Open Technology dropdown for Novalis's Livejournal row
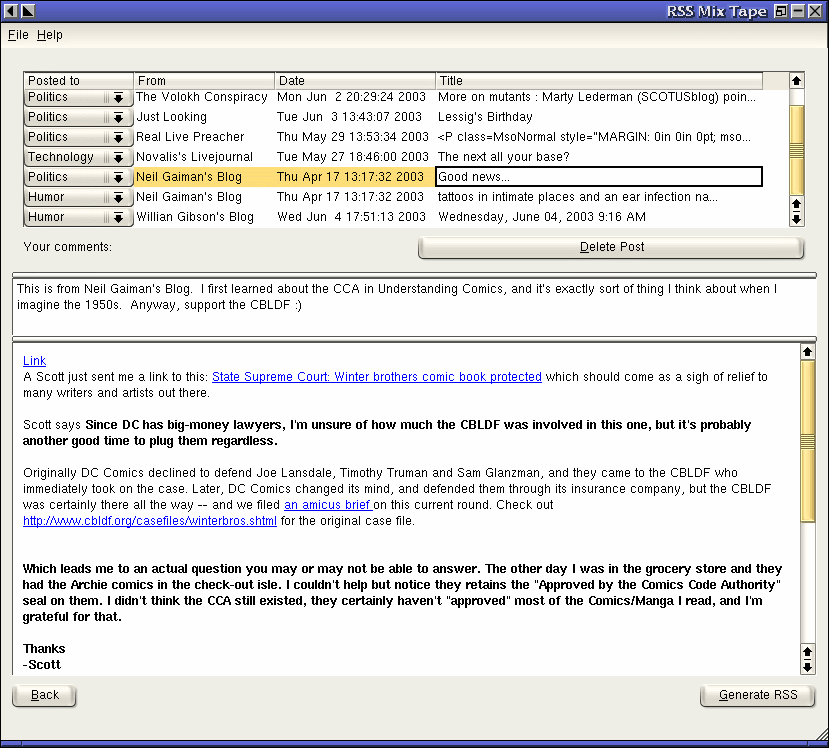 78,157
